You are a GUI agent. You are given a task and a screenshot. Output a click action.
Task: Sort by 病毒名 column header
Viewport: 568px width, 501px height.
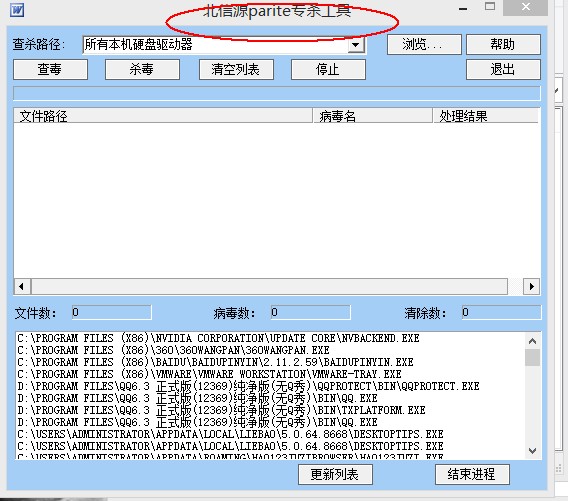click(x=373, y=116)
